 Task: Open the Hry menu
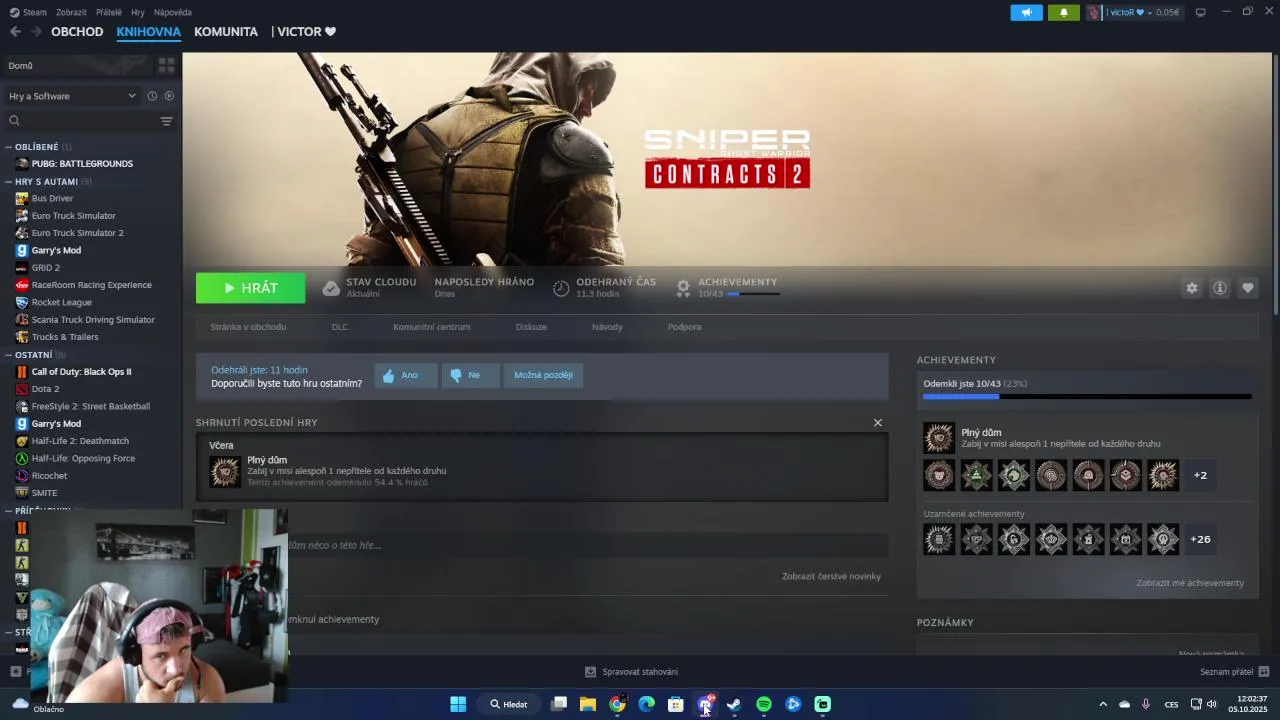click(x=138, y=12)
